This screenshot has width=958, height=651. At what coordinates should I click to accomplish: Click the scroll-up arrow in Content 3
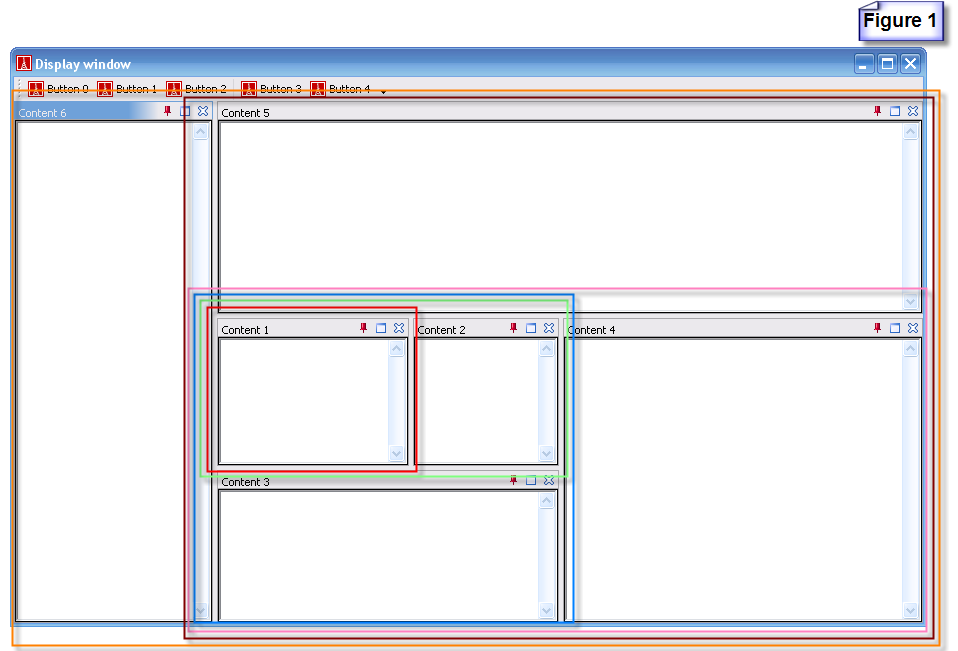tap(546, 501)
